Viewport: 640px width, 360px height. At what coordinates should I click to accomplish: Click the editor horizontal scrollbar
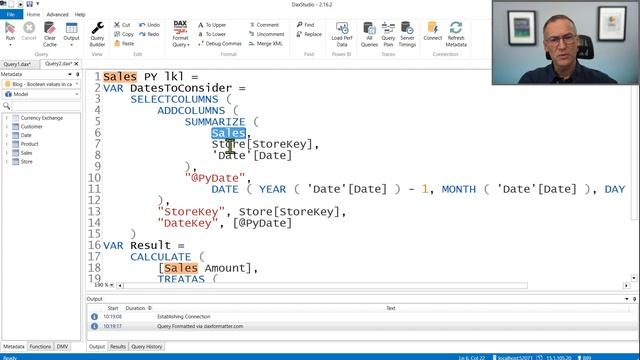[x=325, y=286]
